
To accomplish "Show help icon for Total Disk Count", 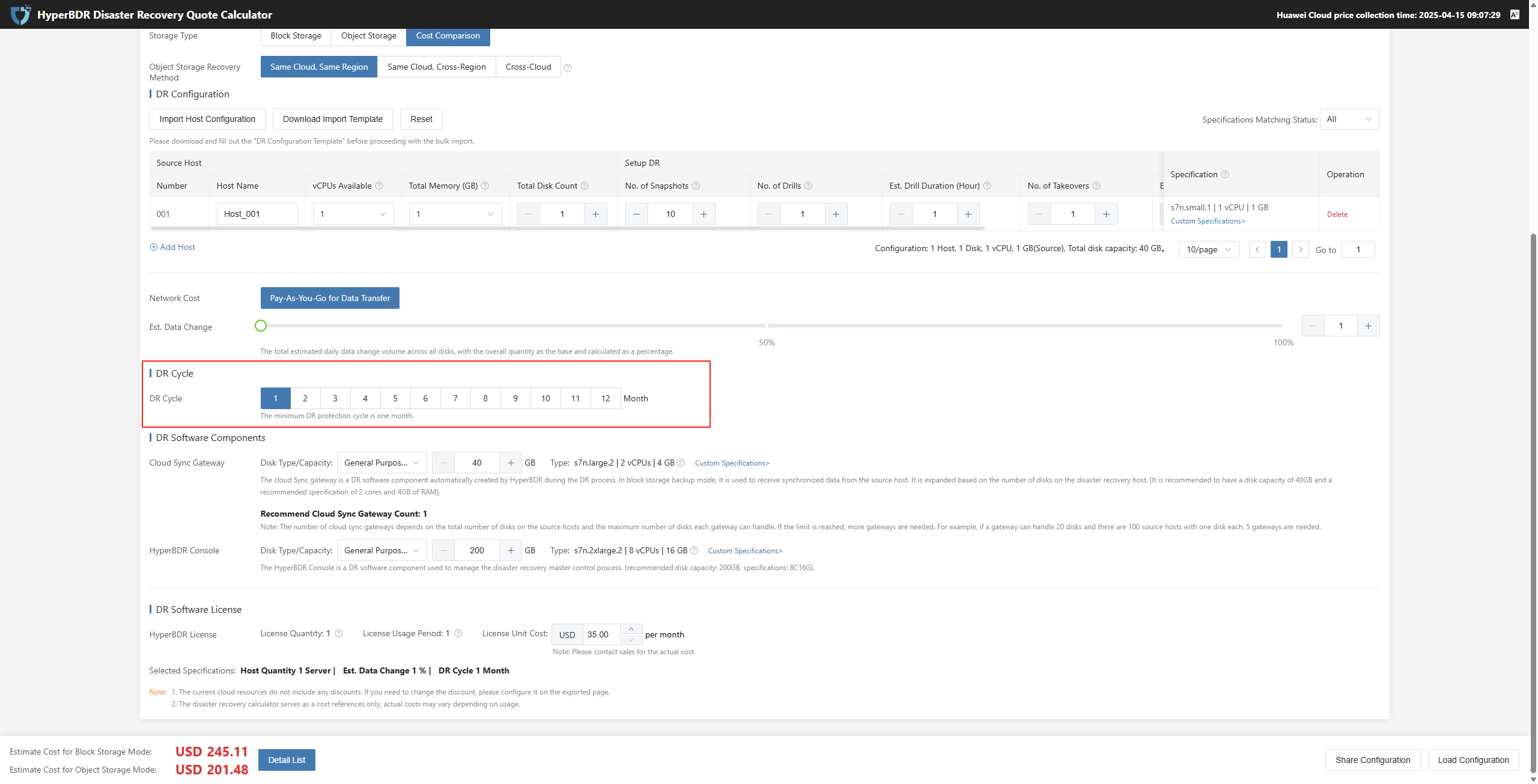I will point(585,186).
